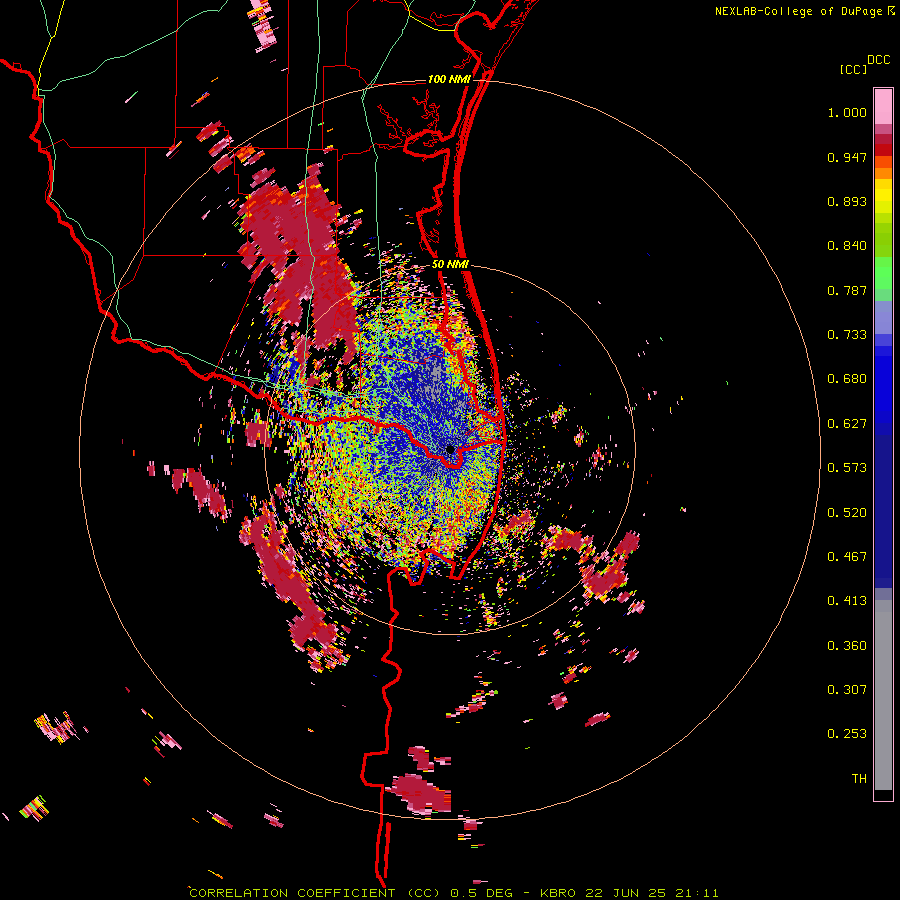Click the 0.360 color scale value

tap(847, 646)
